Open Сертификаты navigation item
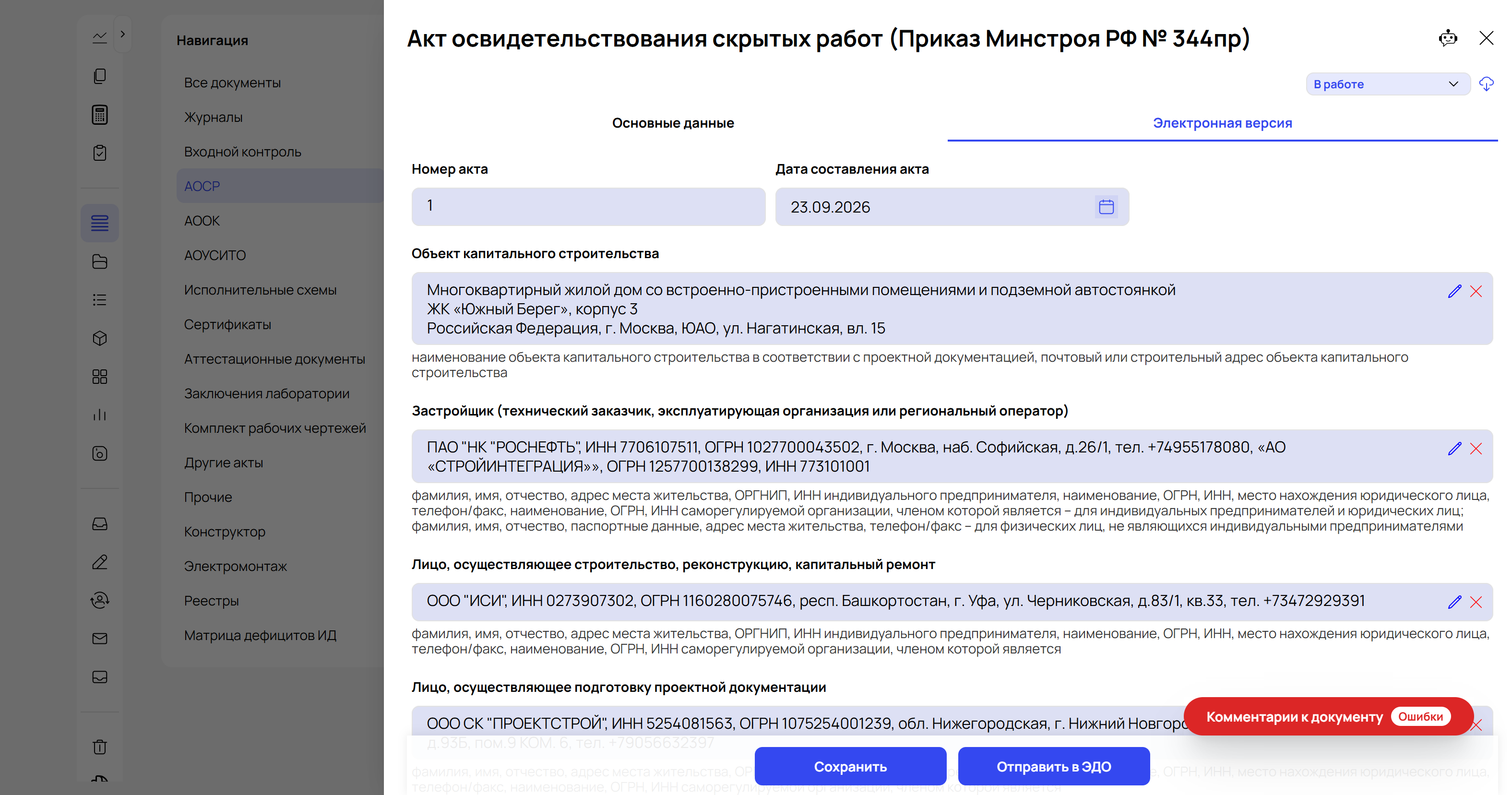 point(227,325)
